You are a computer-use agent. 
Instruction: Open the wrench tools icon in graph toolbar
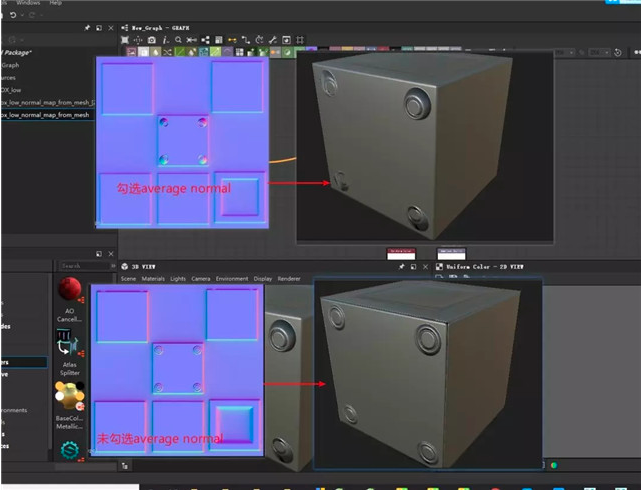point(273,40)
